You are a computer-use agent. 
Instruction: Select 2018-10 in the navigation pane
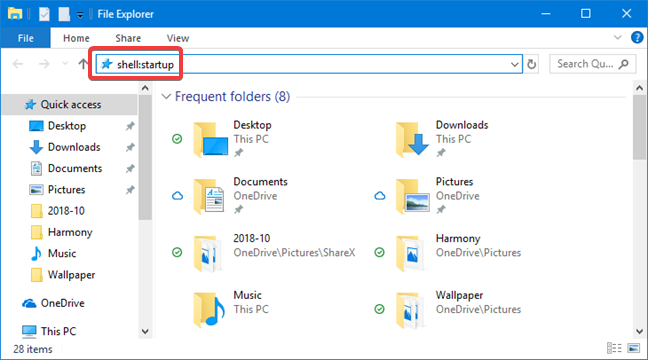(66, 211)
